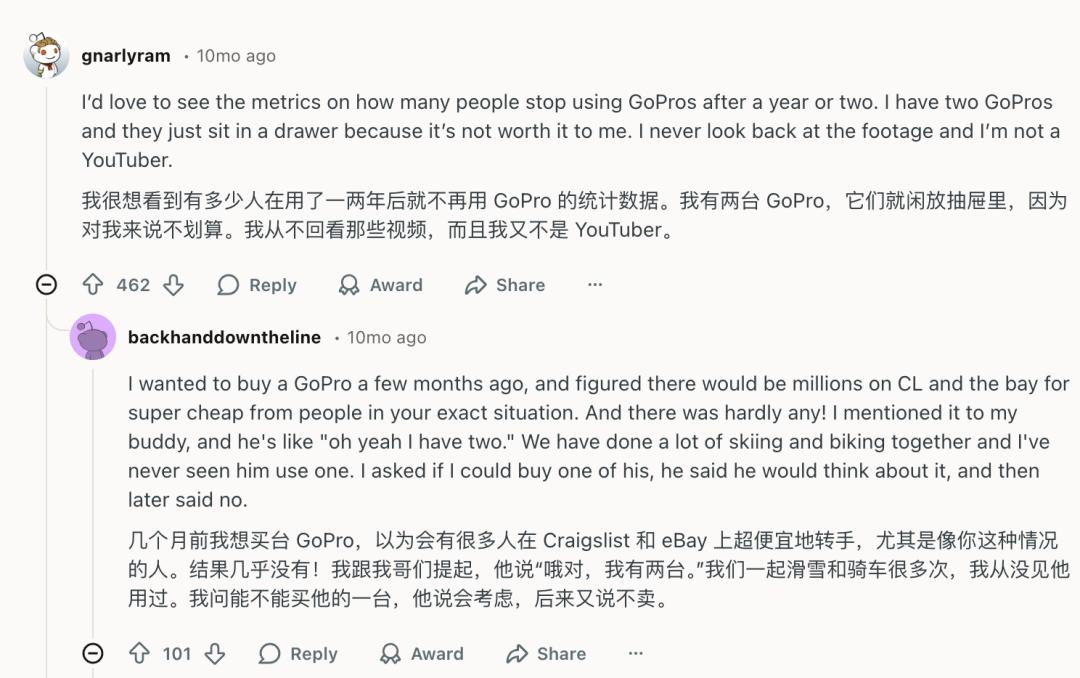
Task: Upvote gnarlyram's comment
Action: tap(93, 285)
